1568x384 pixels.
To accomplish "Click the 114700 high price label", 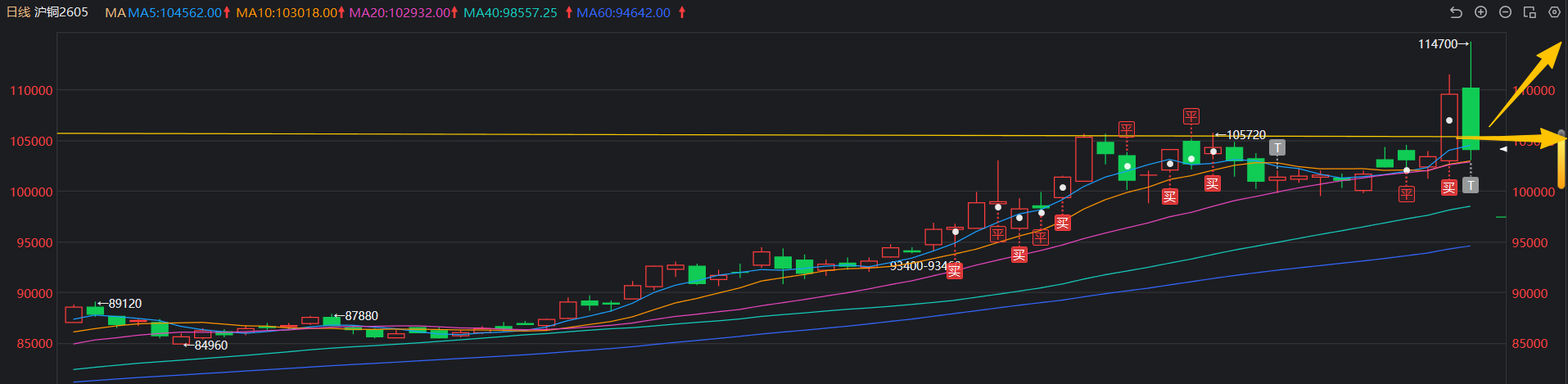I will coord(1438,44).
